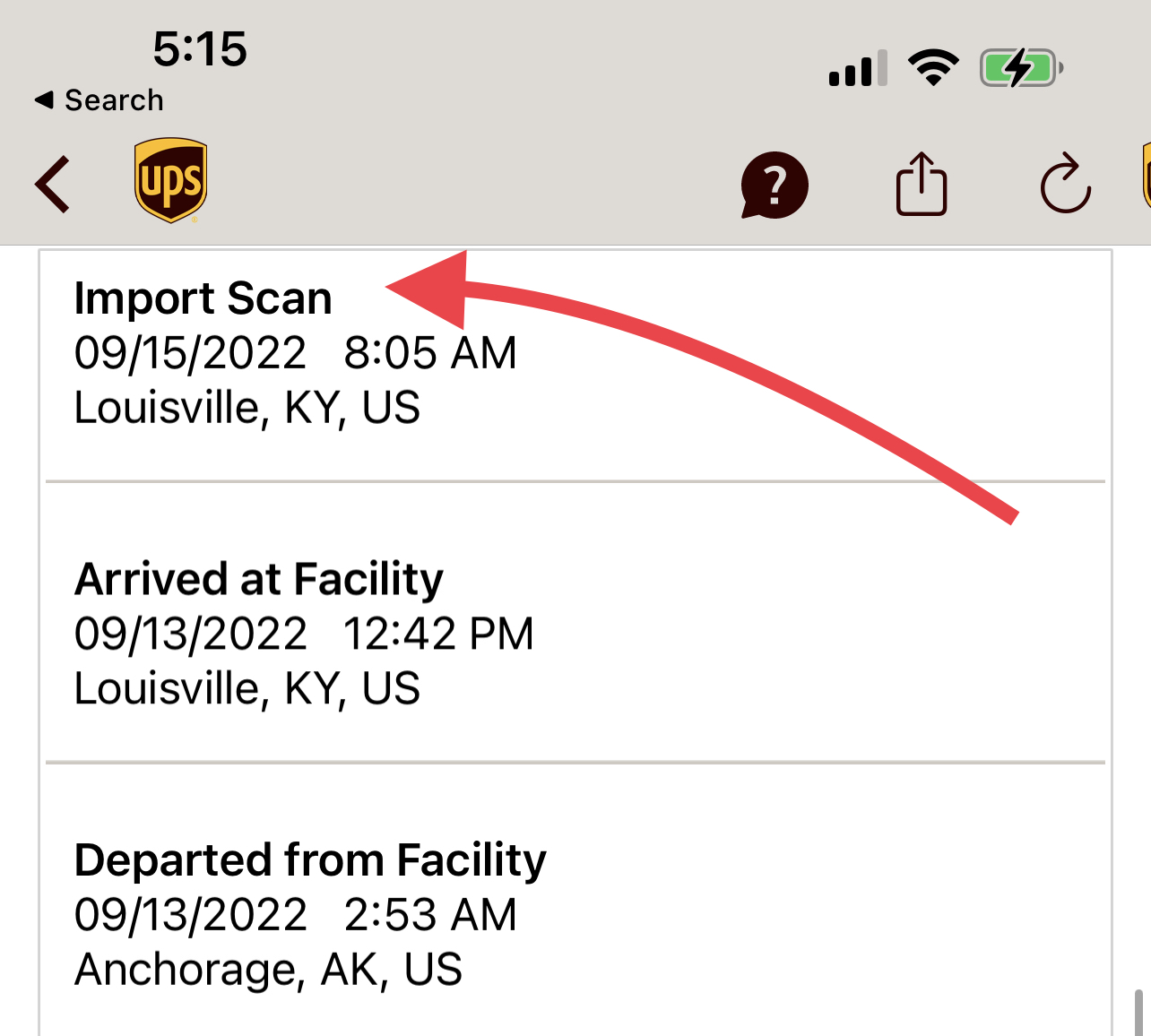
Task: Select the Import Scan heading
Action: [x=203, y=298]
